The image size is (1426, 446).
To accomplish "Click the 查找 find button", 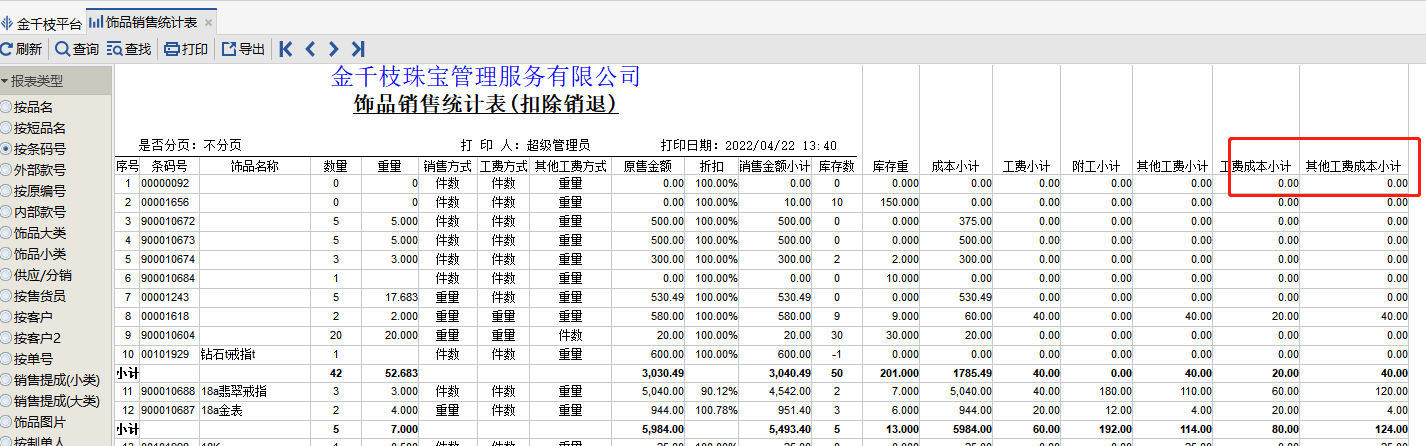I will (x=129, y=49).
